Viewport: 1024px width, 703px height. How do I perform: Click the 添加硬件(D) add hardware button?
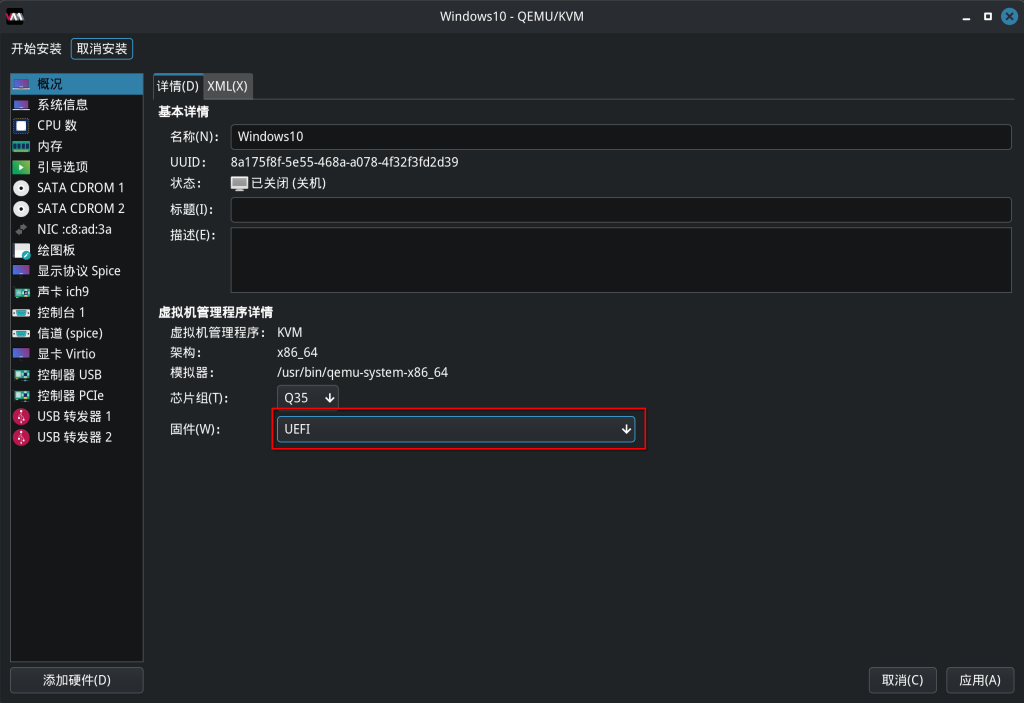(77, 680)
